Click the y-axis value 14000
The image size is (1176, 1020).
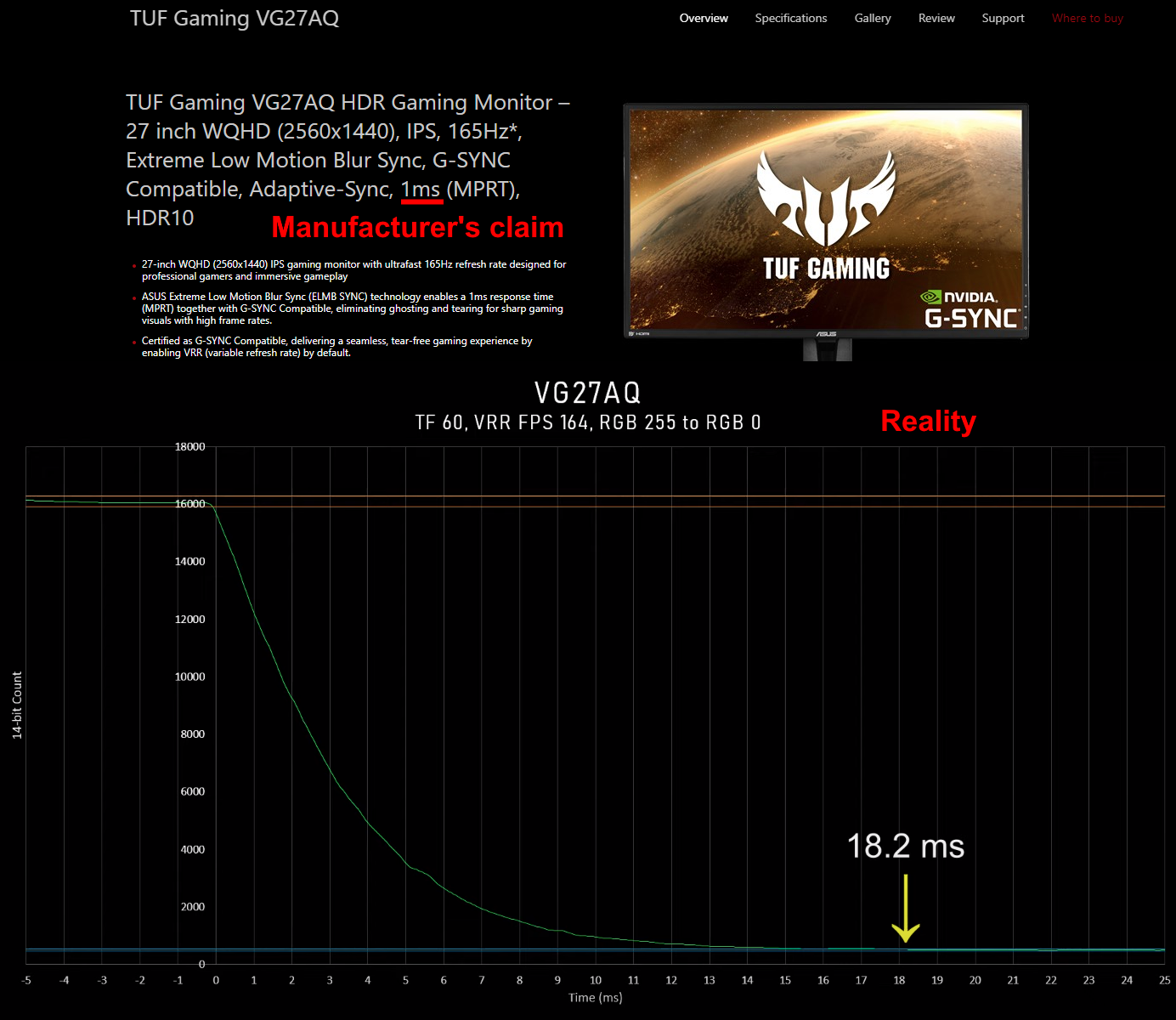pos(189,561)
